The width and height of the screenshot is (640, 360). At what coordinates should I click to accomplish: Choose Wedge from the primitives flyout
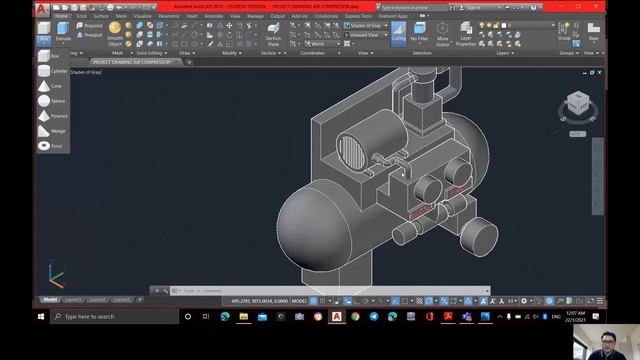52,131
